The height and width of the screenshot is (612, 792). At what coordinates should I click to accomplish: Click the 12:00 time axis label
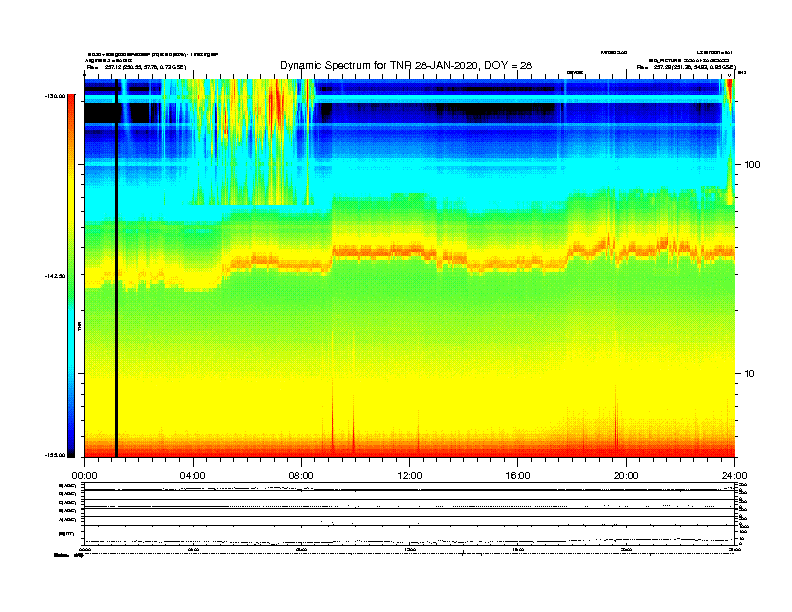410,475
